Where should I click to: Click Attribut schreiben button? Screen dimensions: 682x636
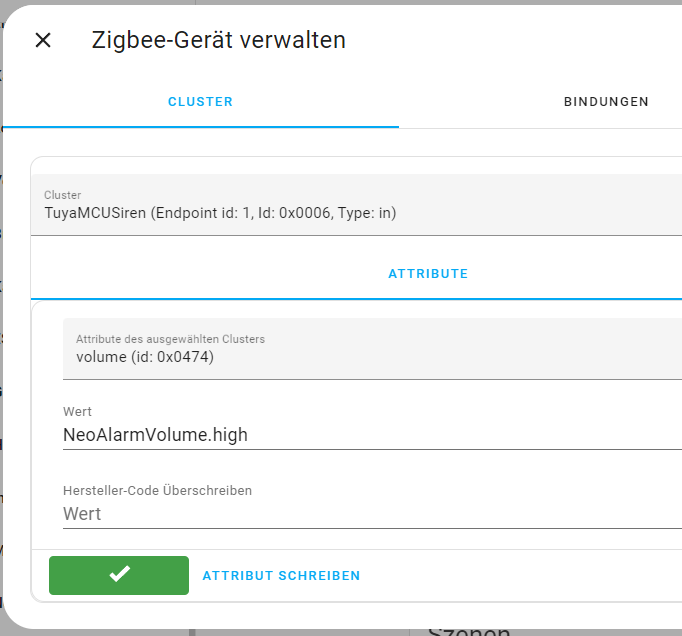pyautogui.click(x=281, y=576)
